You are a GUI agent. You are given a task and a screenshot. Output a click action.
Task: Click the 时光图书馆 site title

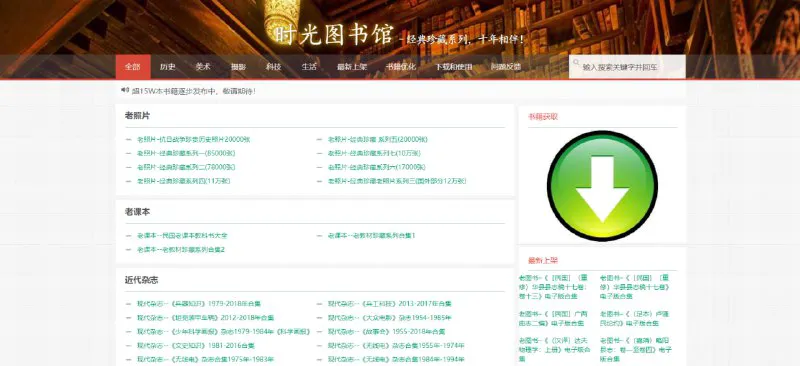[334, 35]
